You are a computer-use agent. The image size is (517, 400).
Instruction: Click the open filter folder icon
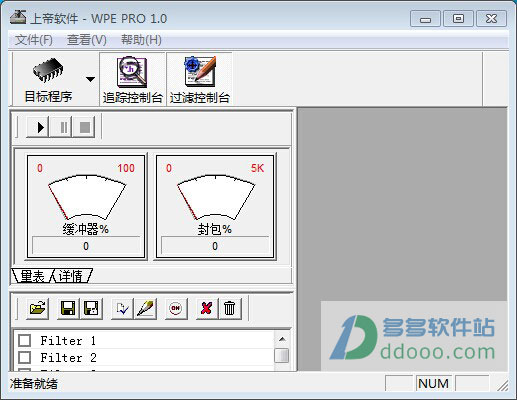point(38,308)
